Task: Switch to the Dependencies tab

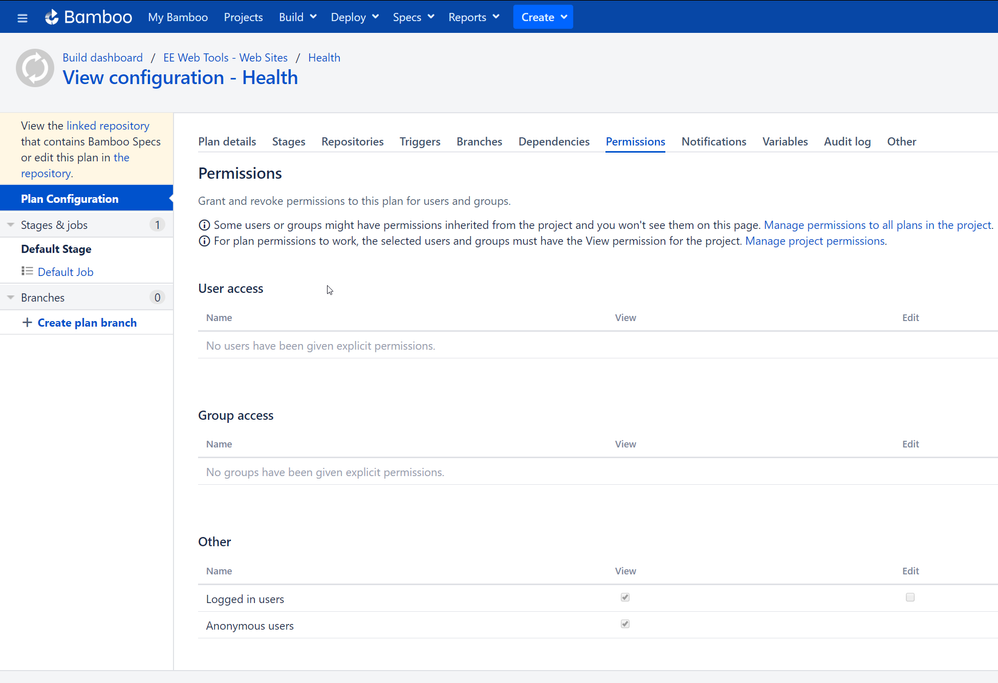Action: pos(554,141)
